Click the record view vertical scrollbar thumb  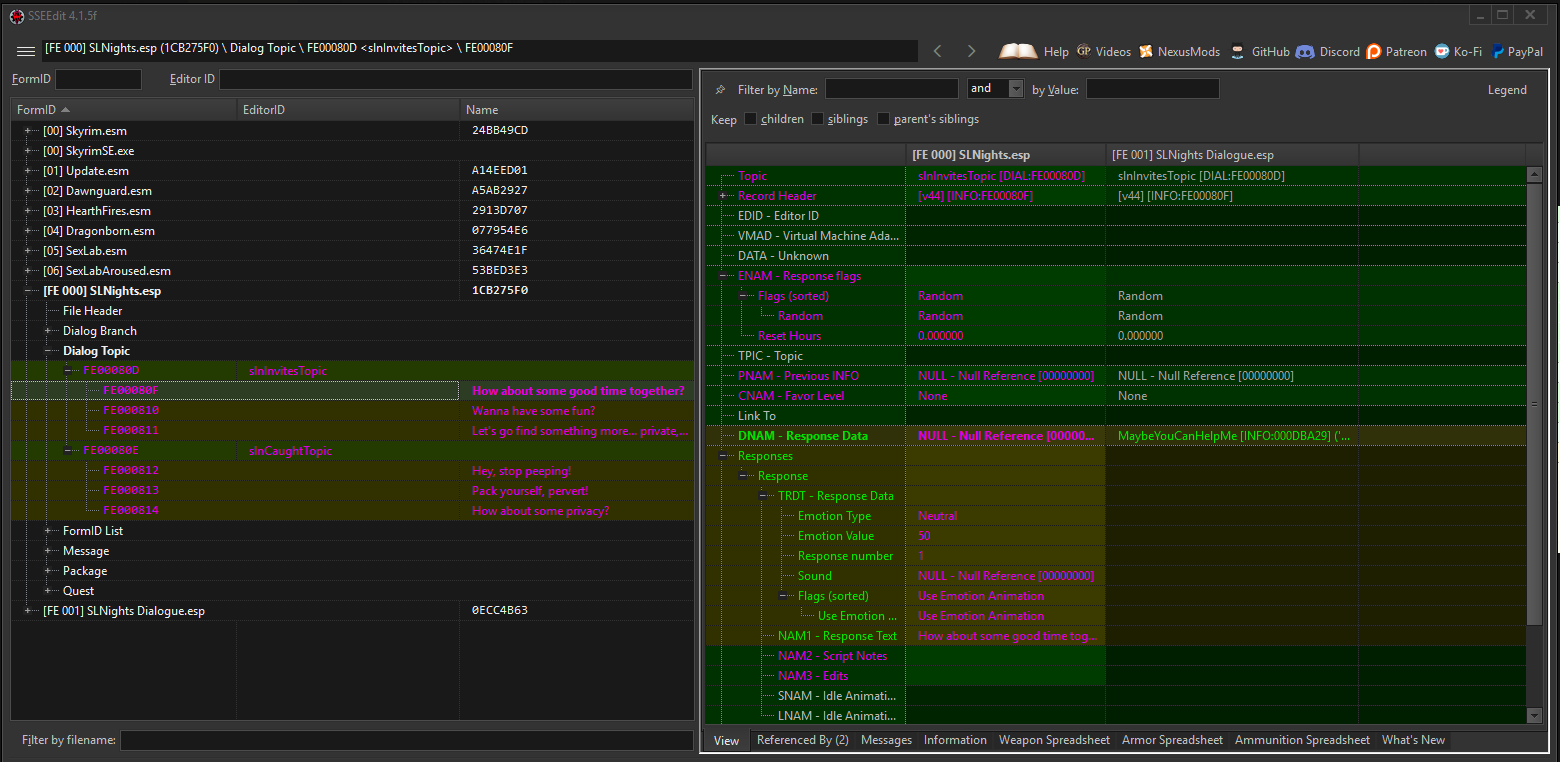1535,405
